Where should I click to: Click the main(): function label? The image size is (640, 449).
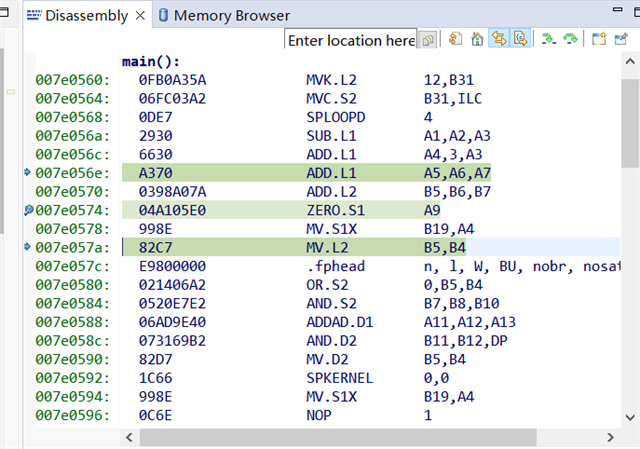pos(151,62)
